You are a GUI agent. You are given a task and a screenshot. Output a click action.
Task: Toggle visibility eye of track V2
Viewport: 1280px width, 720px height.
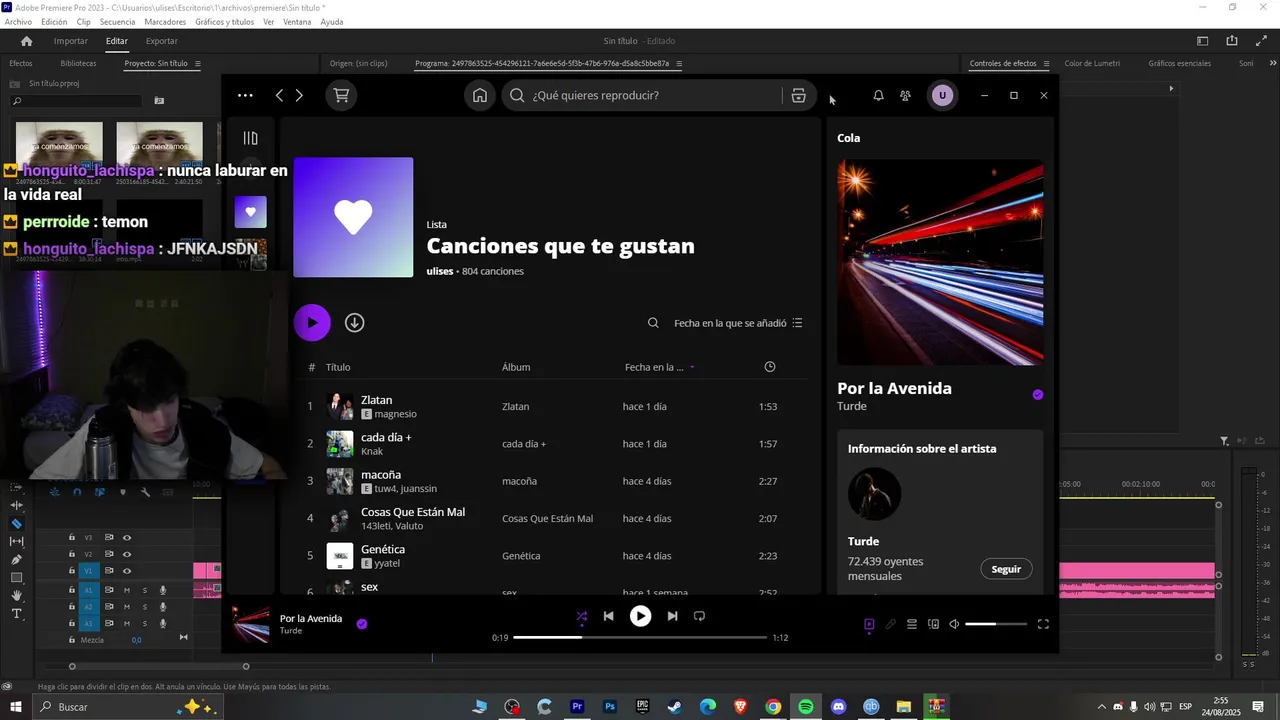pos(127,554)
